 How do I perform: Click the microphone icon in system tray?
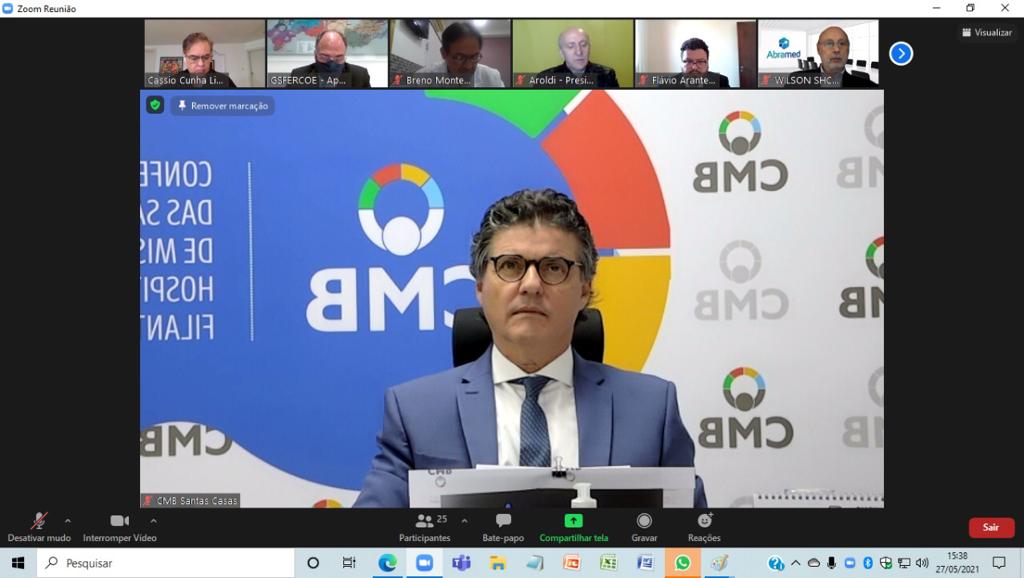[831, 563]
